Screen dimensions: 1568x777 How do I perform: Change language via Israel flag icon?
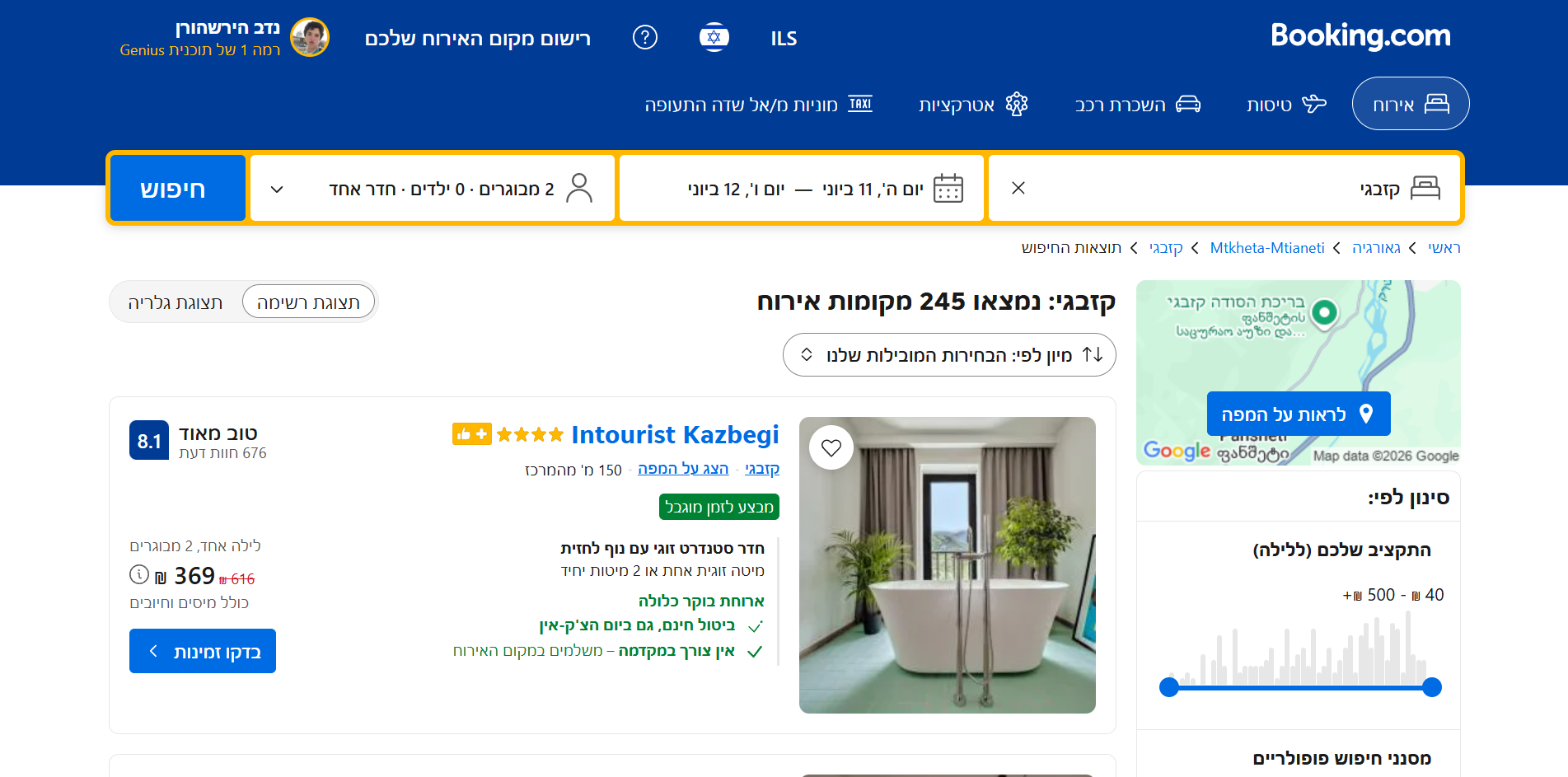click(714, 37)
